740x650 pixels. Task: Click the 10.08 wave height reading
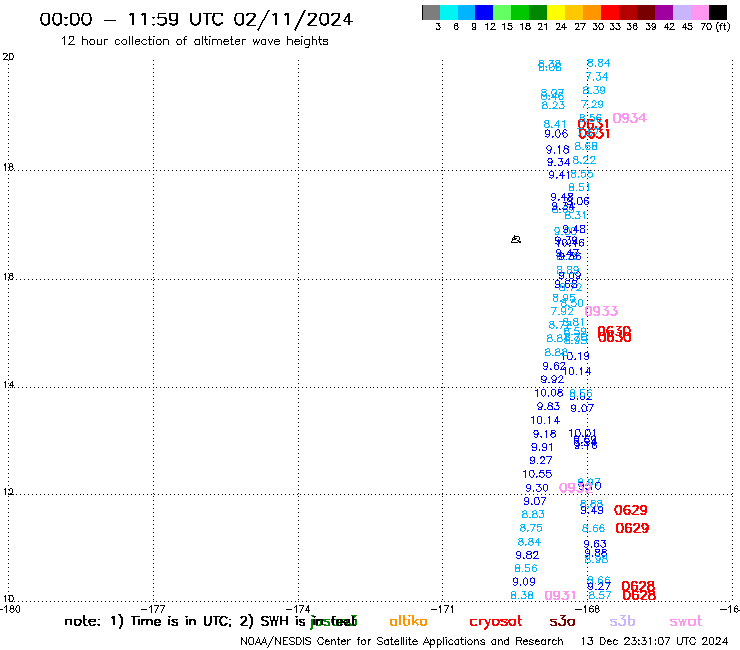(549, 393)
